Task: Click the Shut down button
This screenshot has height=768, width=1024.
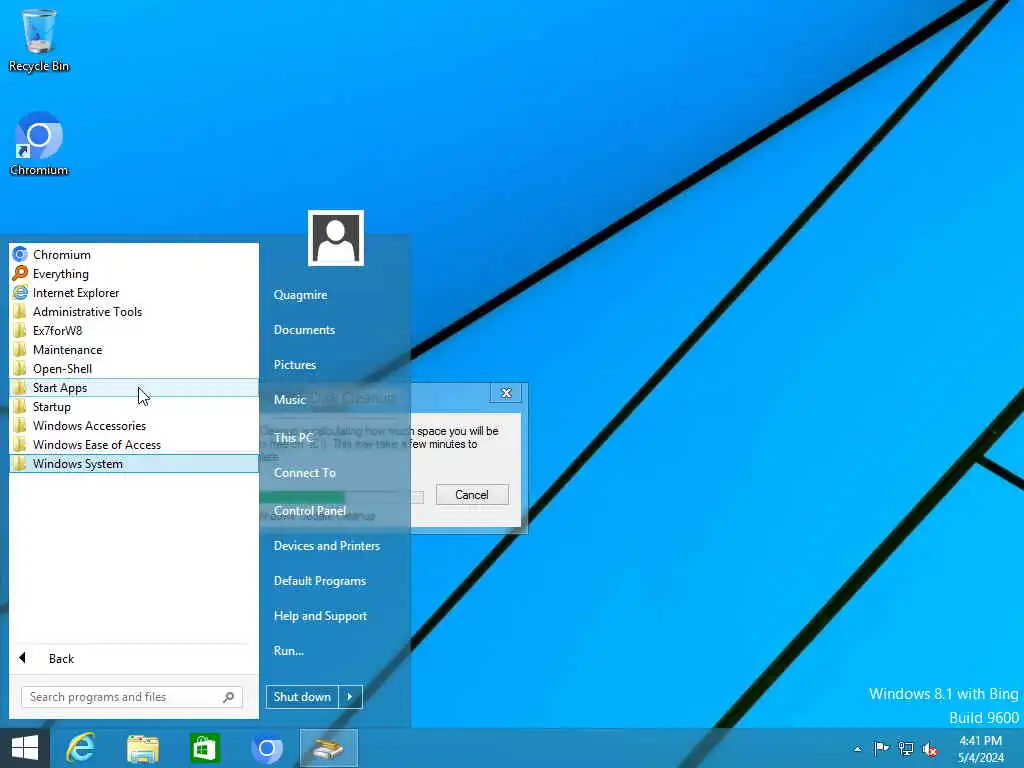Action: click(302, 696)
